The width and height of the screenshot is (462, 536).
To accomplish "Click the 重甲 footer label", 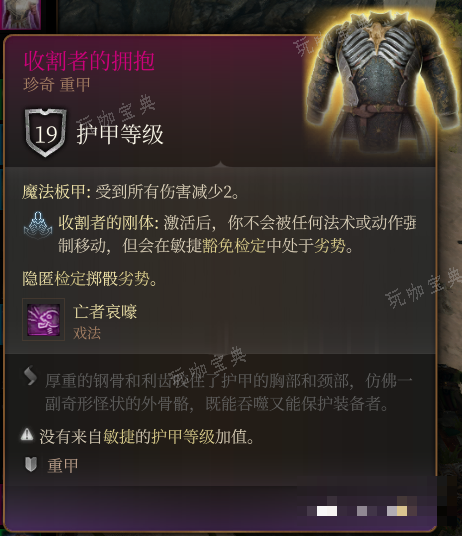I will pyautogui.click(x=63, y=465).
